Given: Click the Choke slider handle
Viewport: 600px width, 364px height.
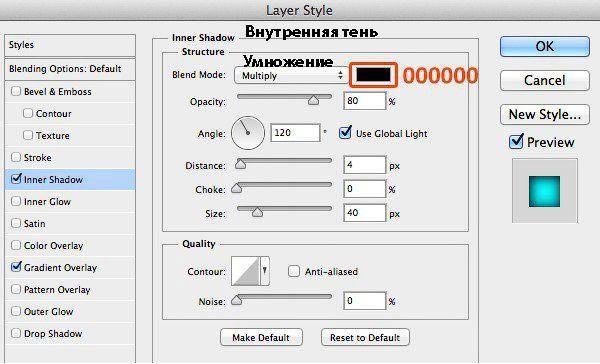Looking at the screenshot, I should pos(237,188).
